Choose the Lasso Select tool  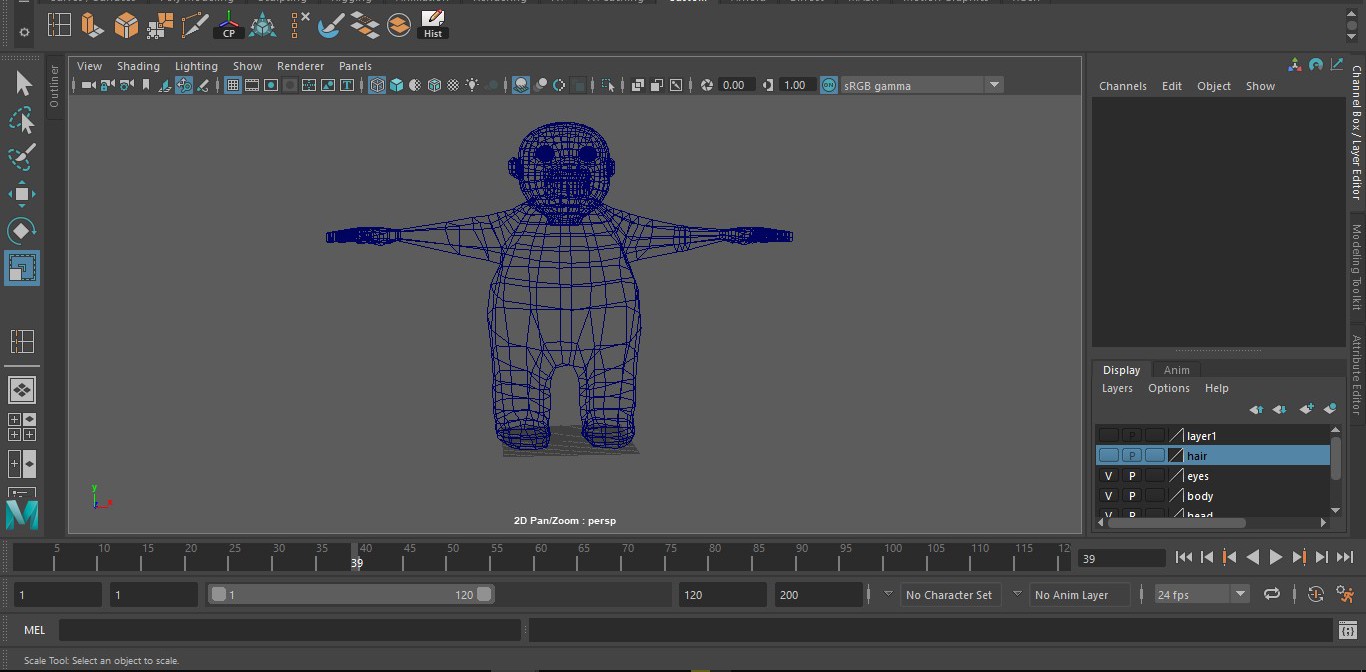21,121
